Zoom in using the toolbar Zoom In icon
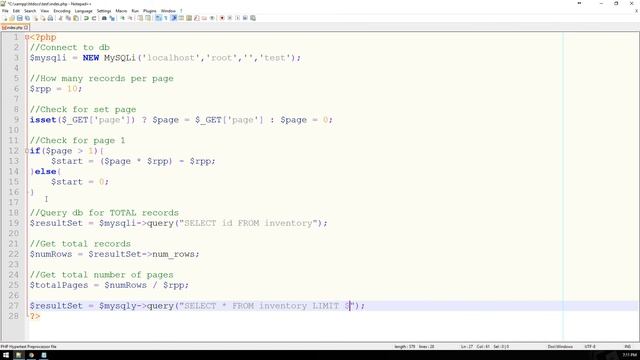 pos(122,18)
